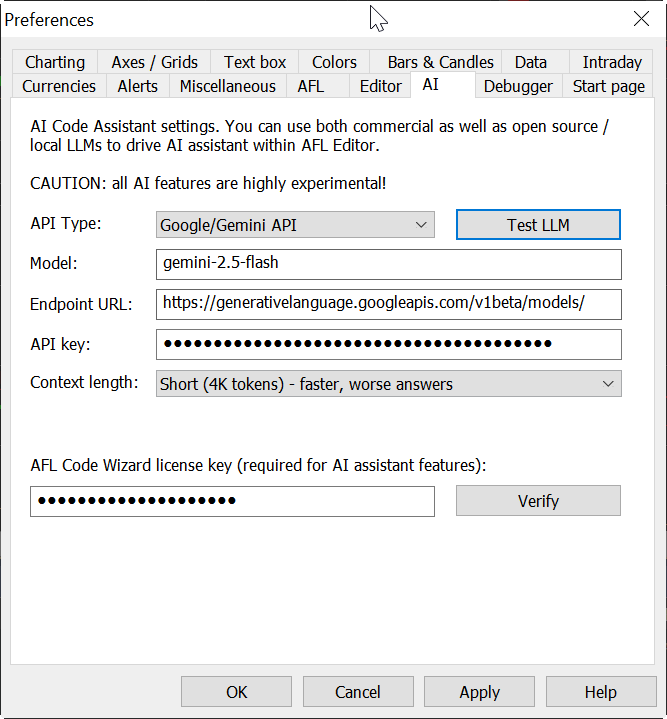The width and height of the screenshot is (667, 719).
Task: Switch to the Editor tab
Action: coord(380,86)
